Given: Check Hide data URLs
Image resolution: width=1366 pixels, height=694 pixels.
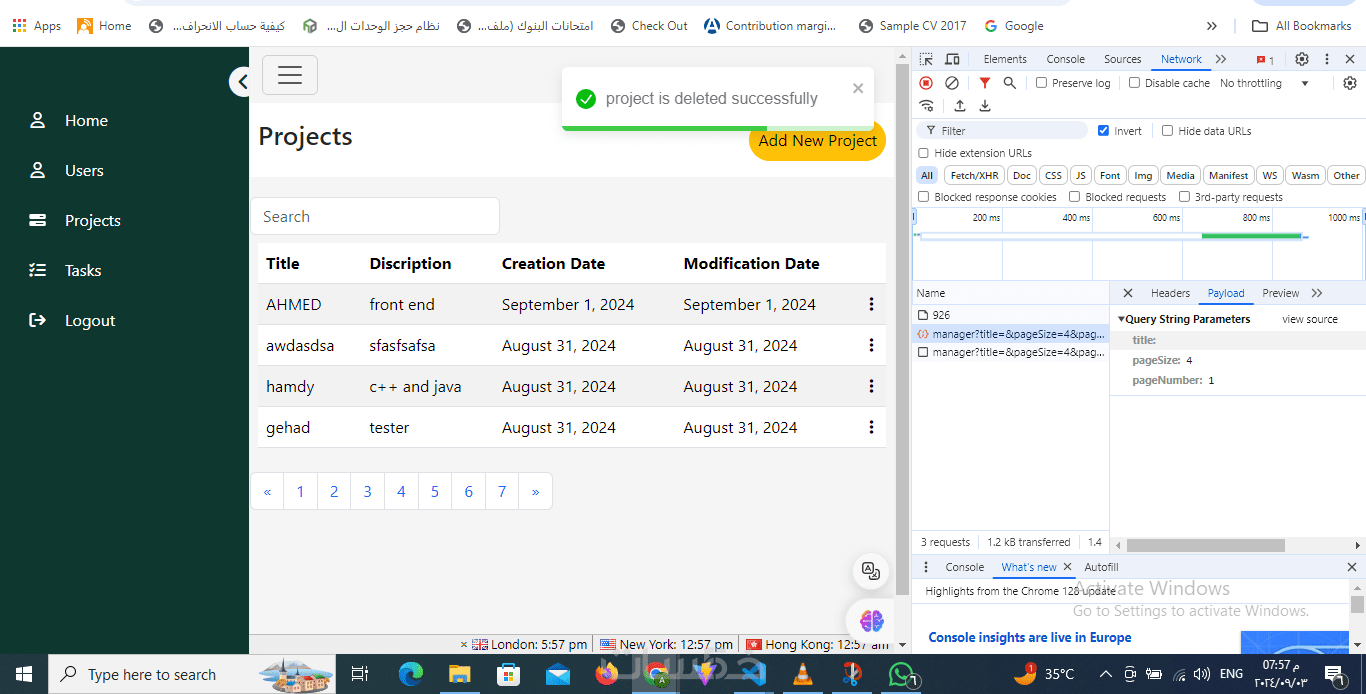Looking at the screenshot, I should coord(1167,131).
